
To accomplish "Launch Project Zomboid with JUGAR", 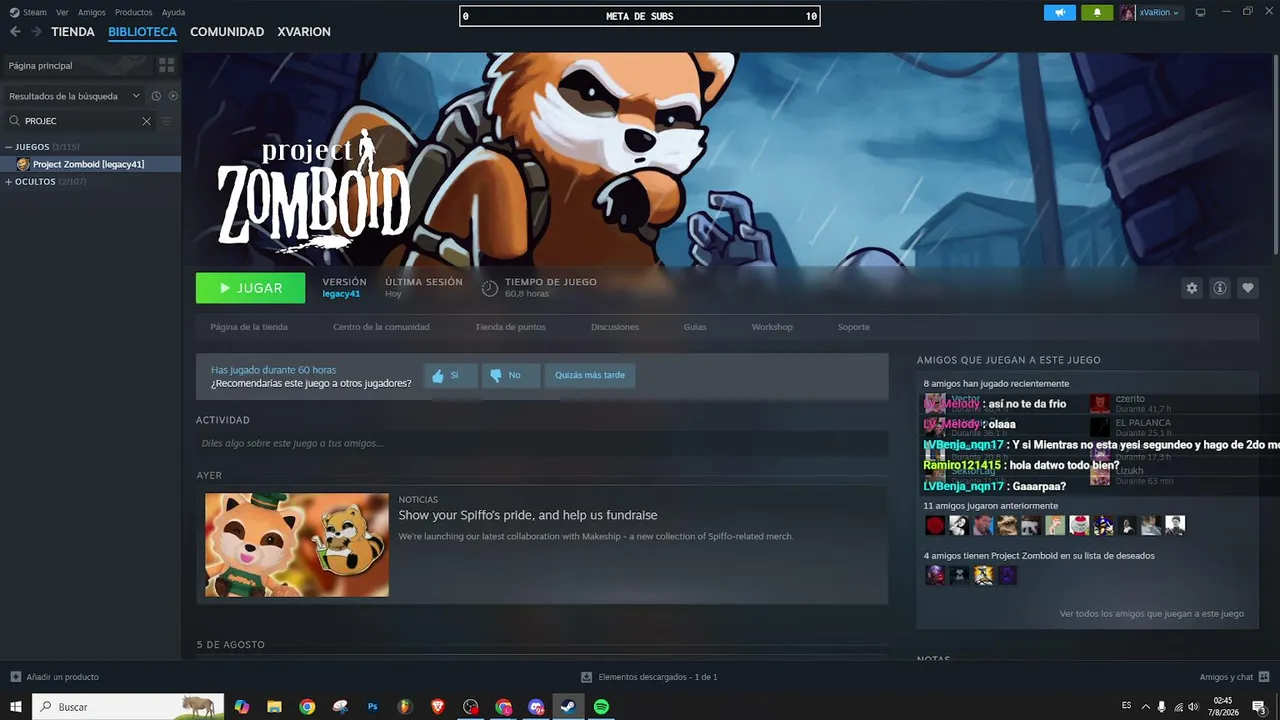I will [250, 288].
